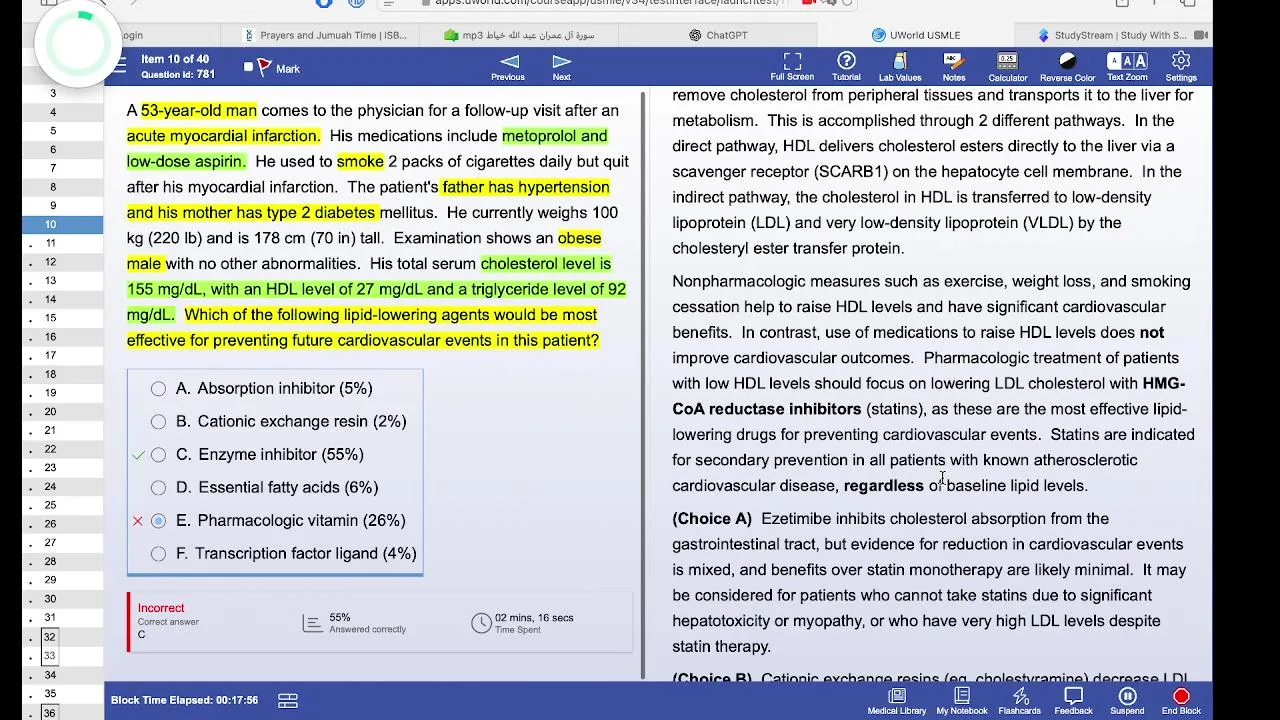Image resolution: width=1280 pixels, height=720 pixels.
Task: Click the highlighted 'acute myocardial infarction' text
Action: coord(223,136)
